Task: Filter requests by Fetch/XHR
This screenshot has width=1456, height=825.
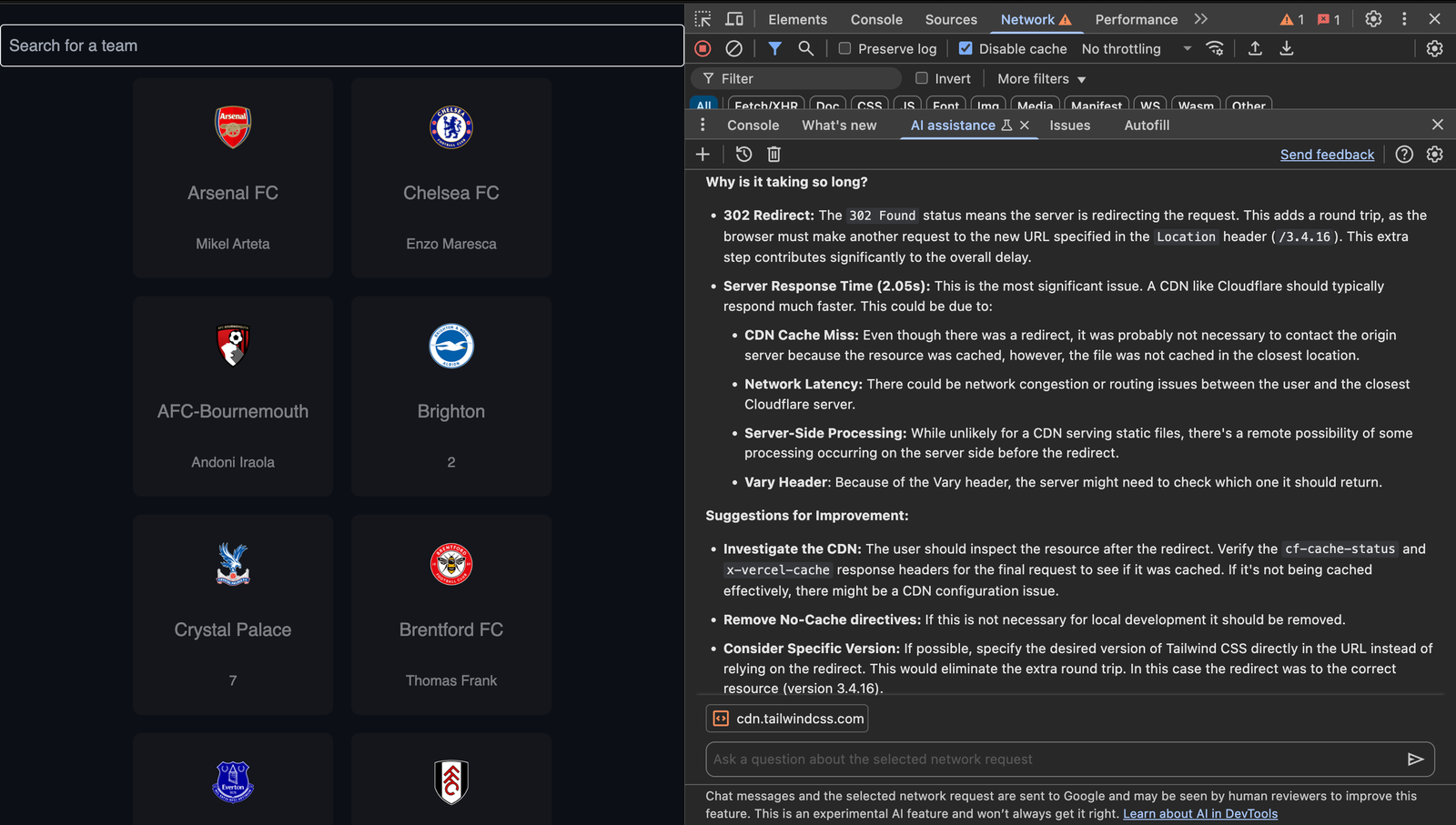Action: [766, 106]
